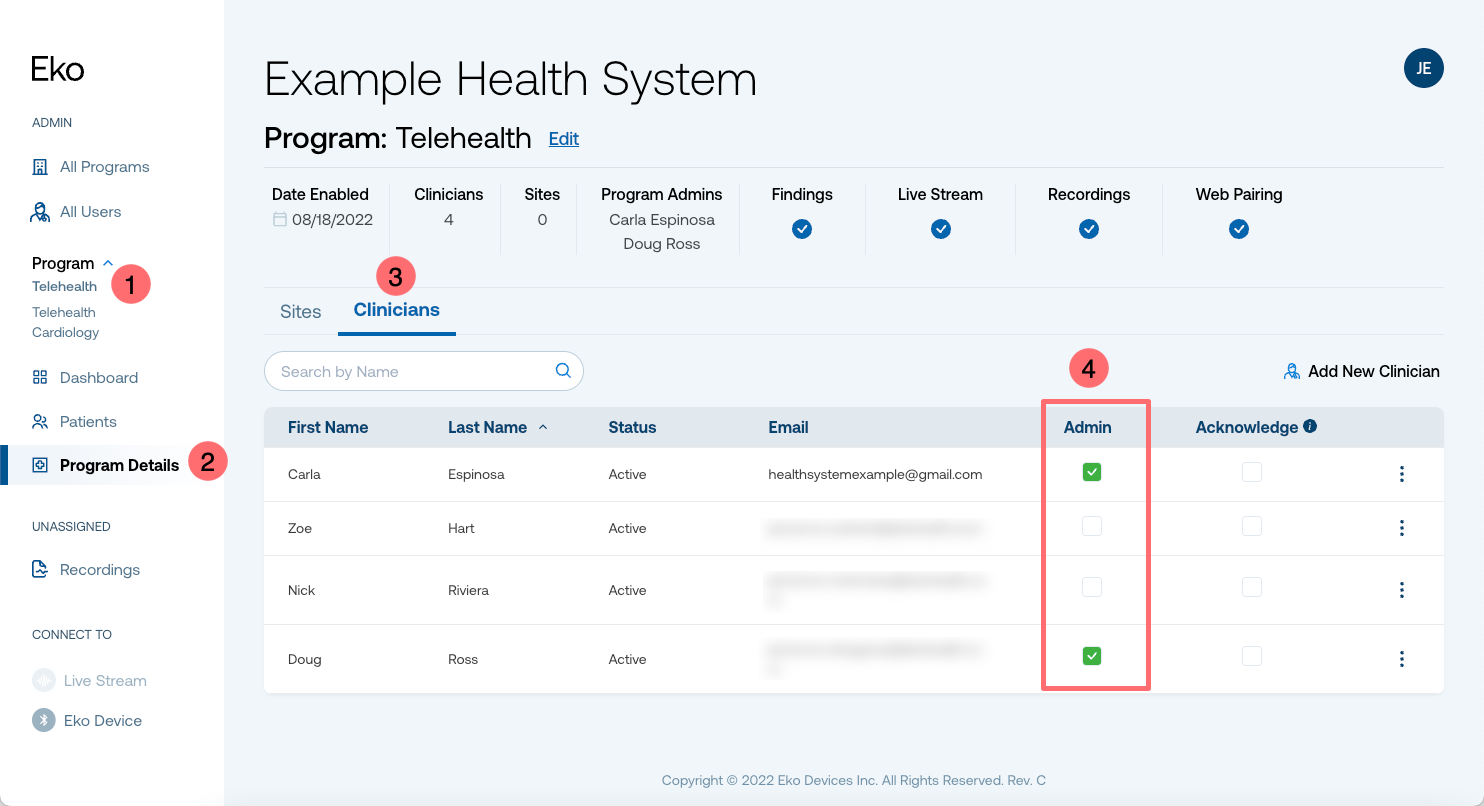Enable Admin checkbox for Zoe Hart

[1092, 526]
